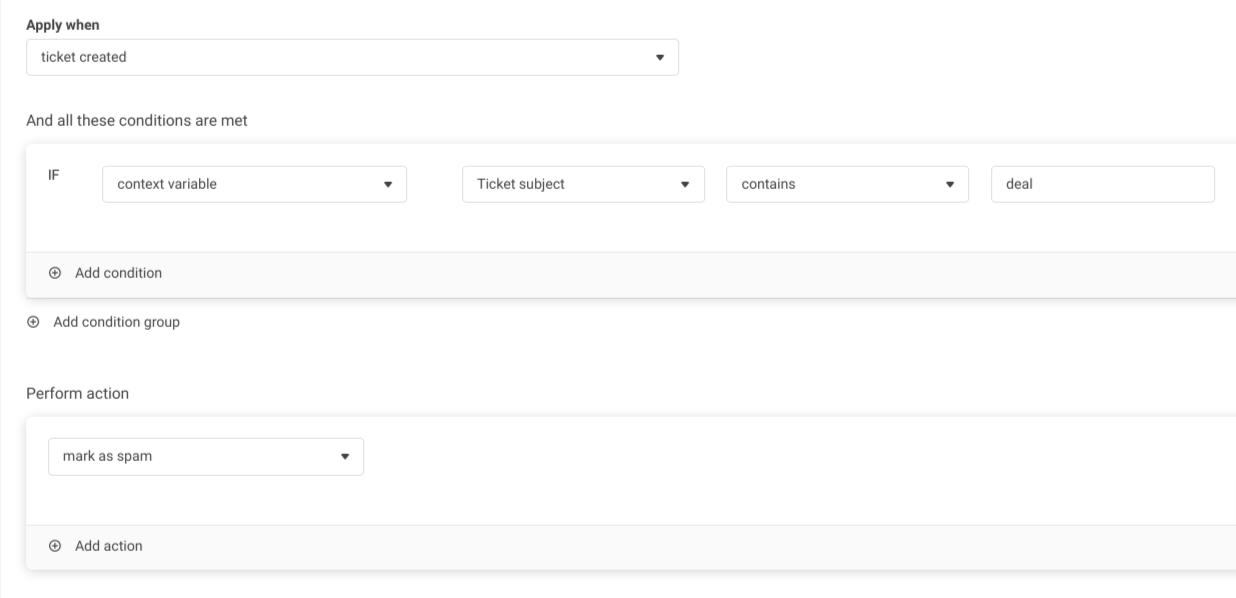Click the caret arrow in Apply when selector

click(x=659, y=58)
